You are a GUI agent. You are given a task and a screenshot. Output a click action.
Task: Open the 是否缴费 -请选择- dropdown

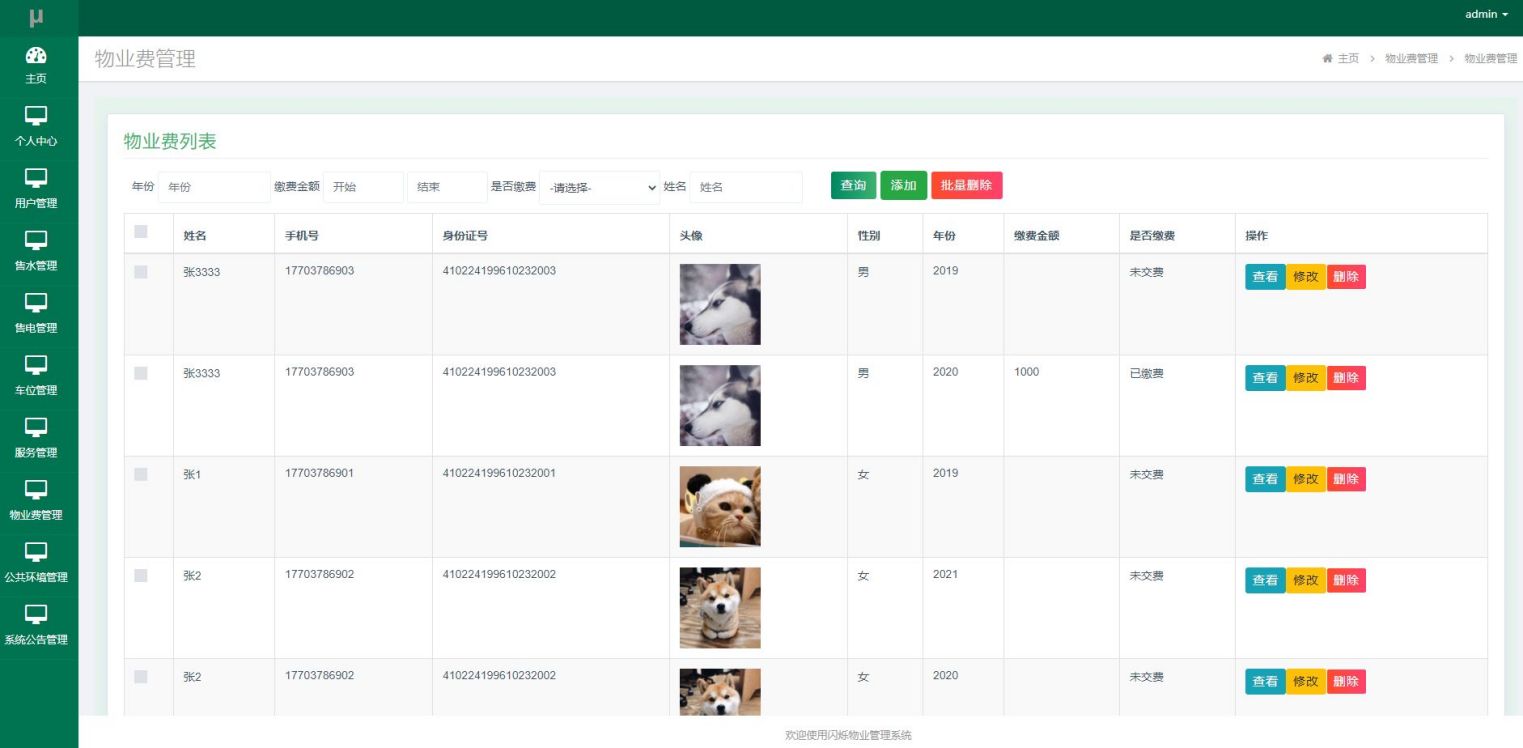coord(600,188)
